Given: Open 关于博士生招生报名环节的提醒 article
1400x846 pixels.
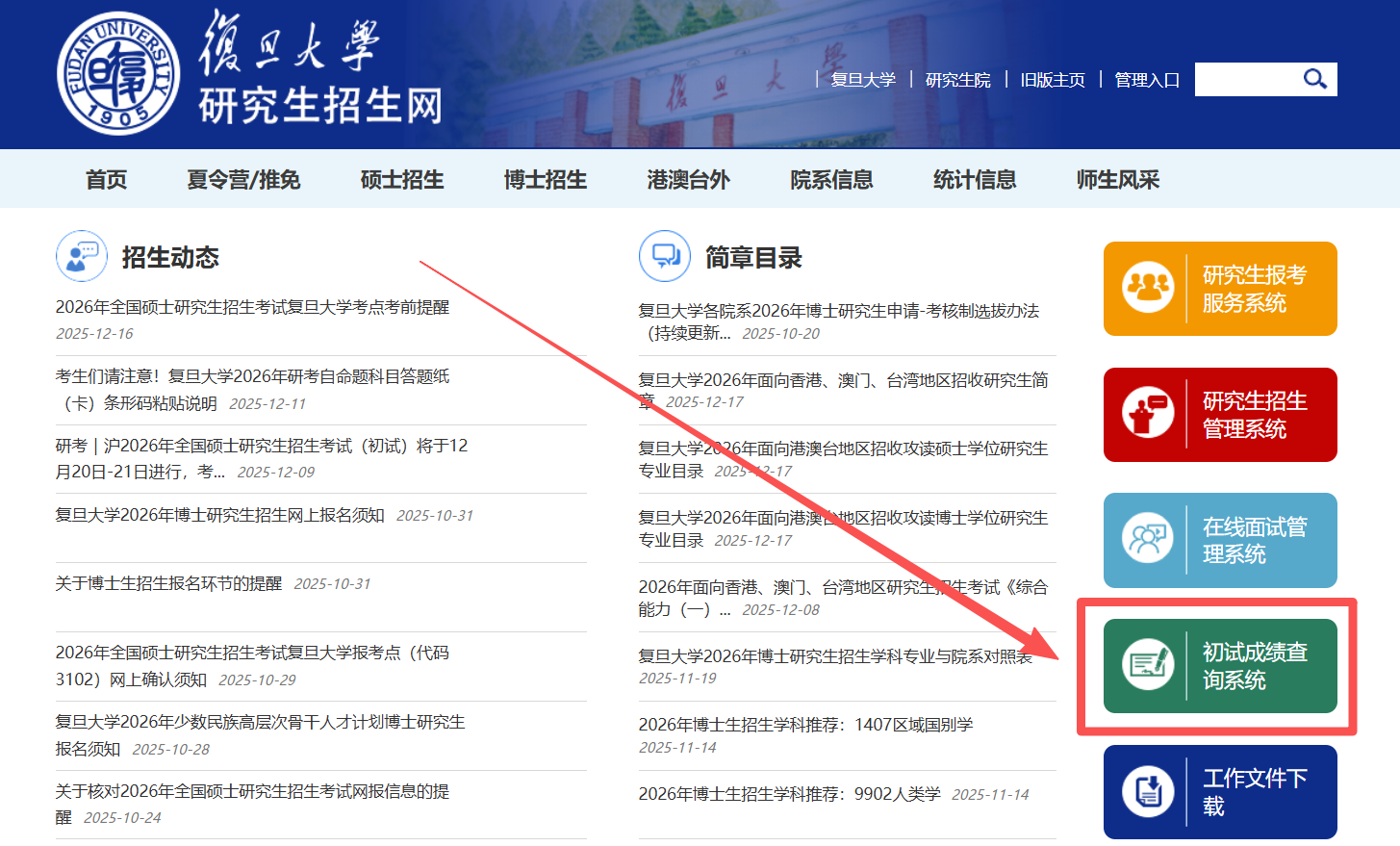Looking at the screenshot, I should click(x=168, y=583).
